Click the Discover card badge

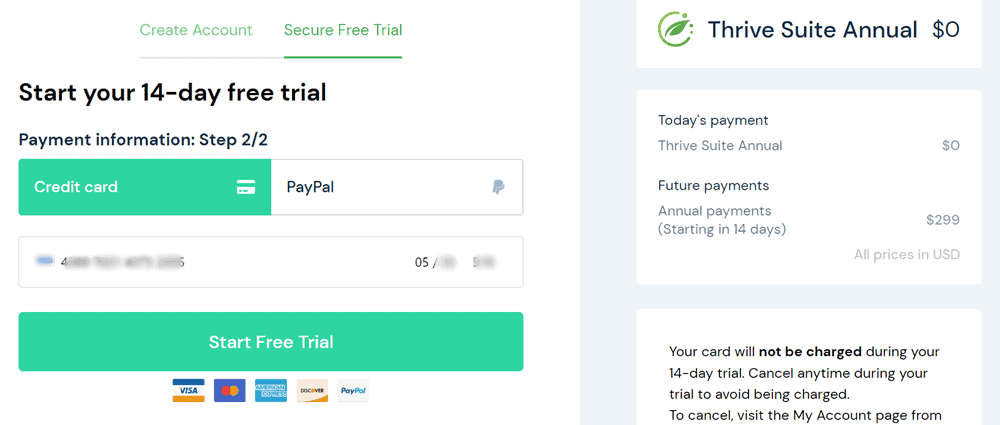tap(312, 390)
